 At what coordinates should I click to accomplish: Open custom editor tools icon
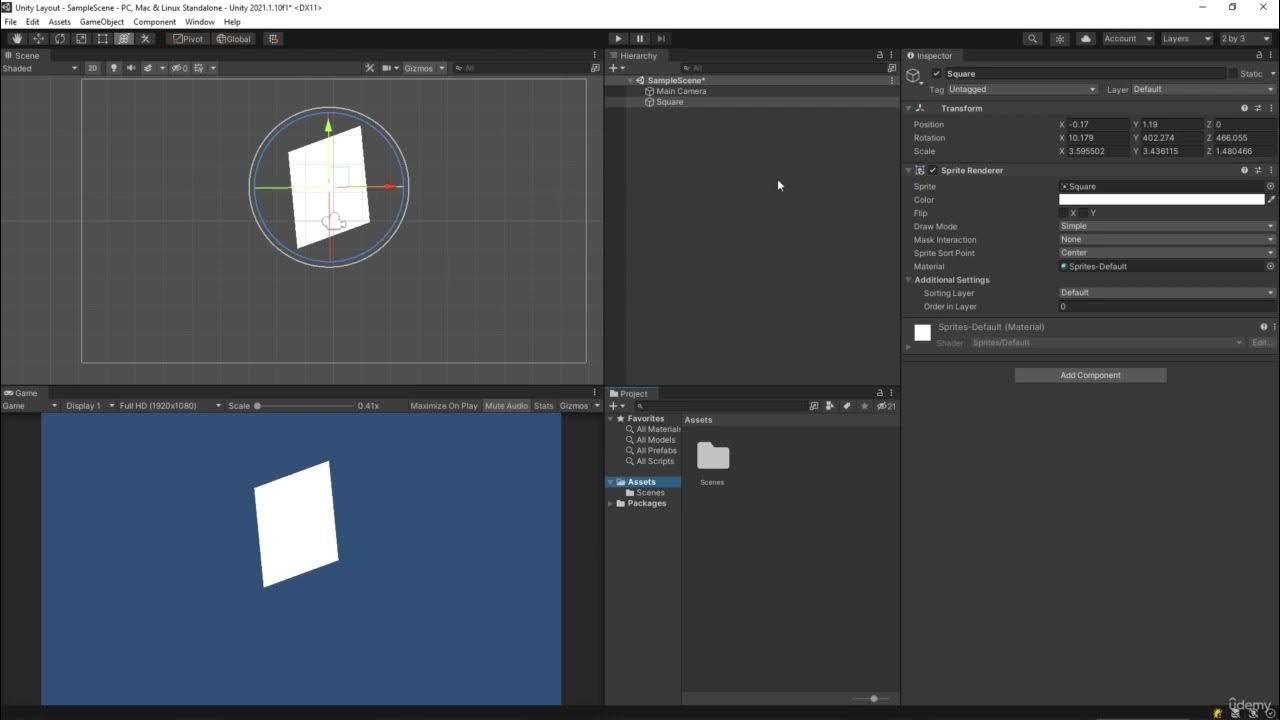click(145, 39)
